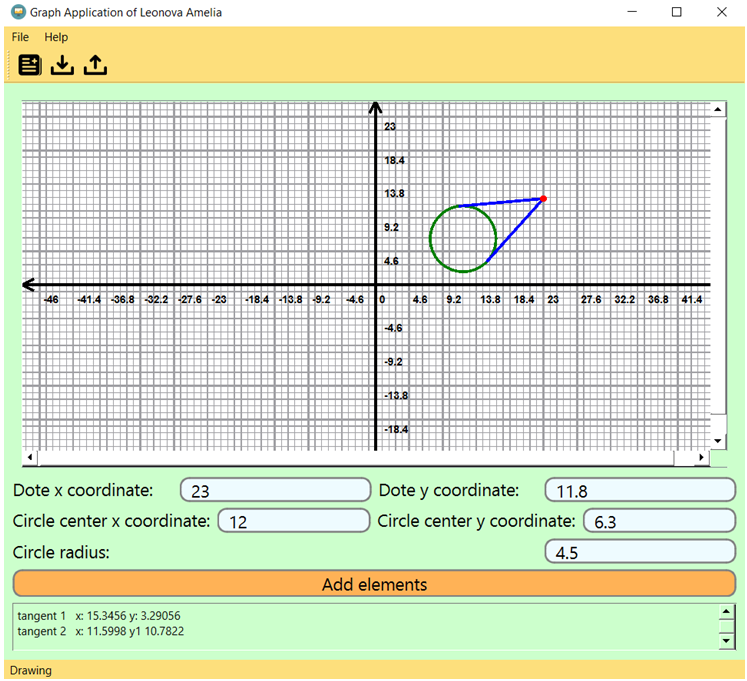Select the 'tangent 1' result row
This screenshot has width=747, height=681.
pyautogui.click(x=99, y=615)
